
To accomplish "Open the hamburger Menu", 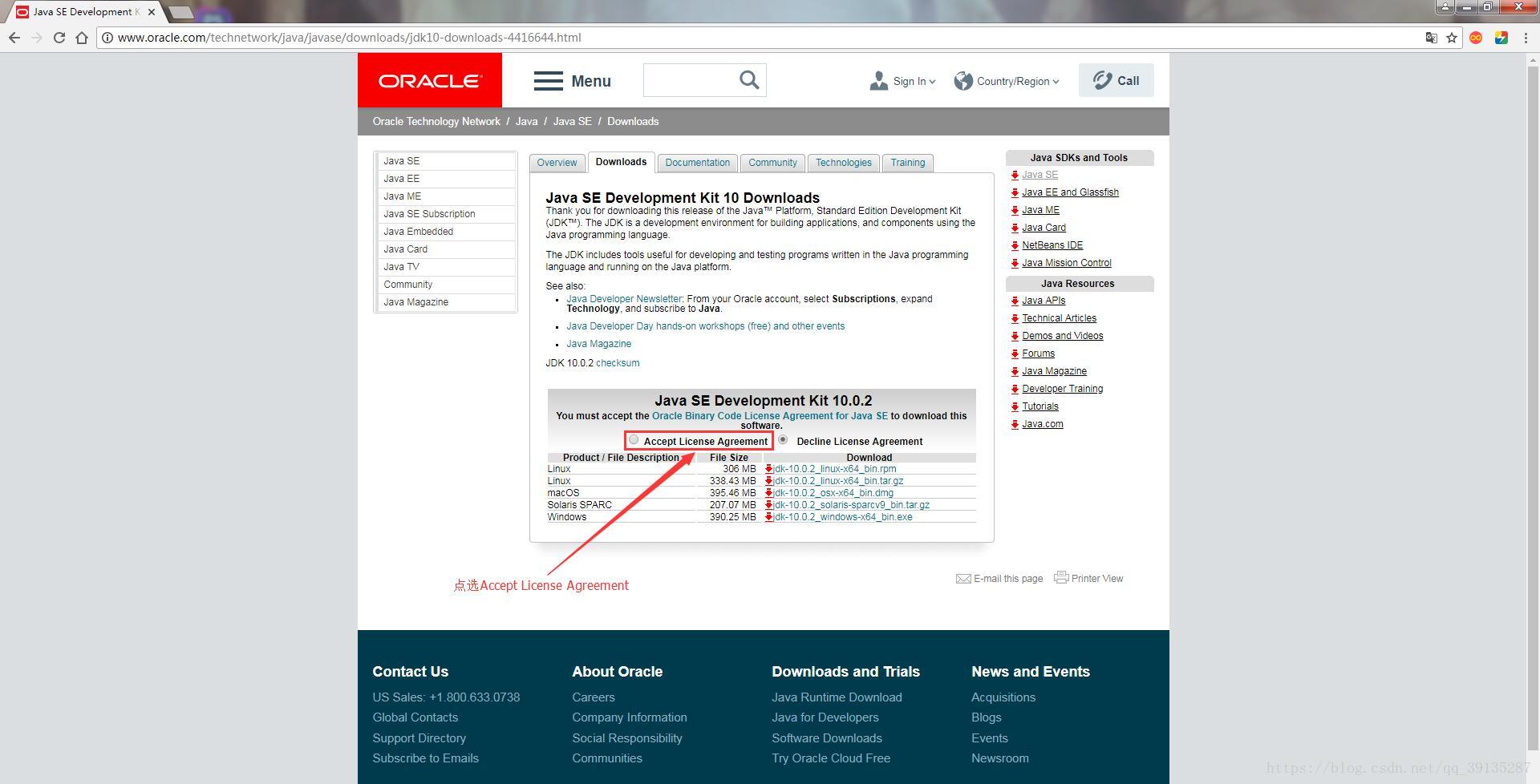I will 573,81.
